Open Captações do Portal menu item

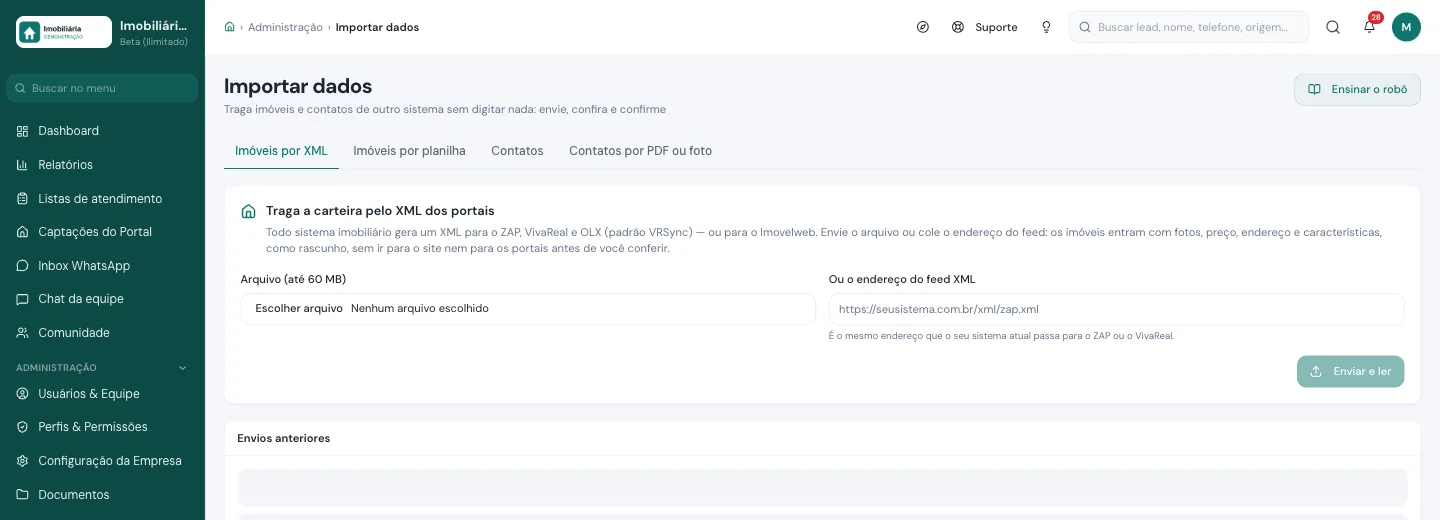click(102, 232)
